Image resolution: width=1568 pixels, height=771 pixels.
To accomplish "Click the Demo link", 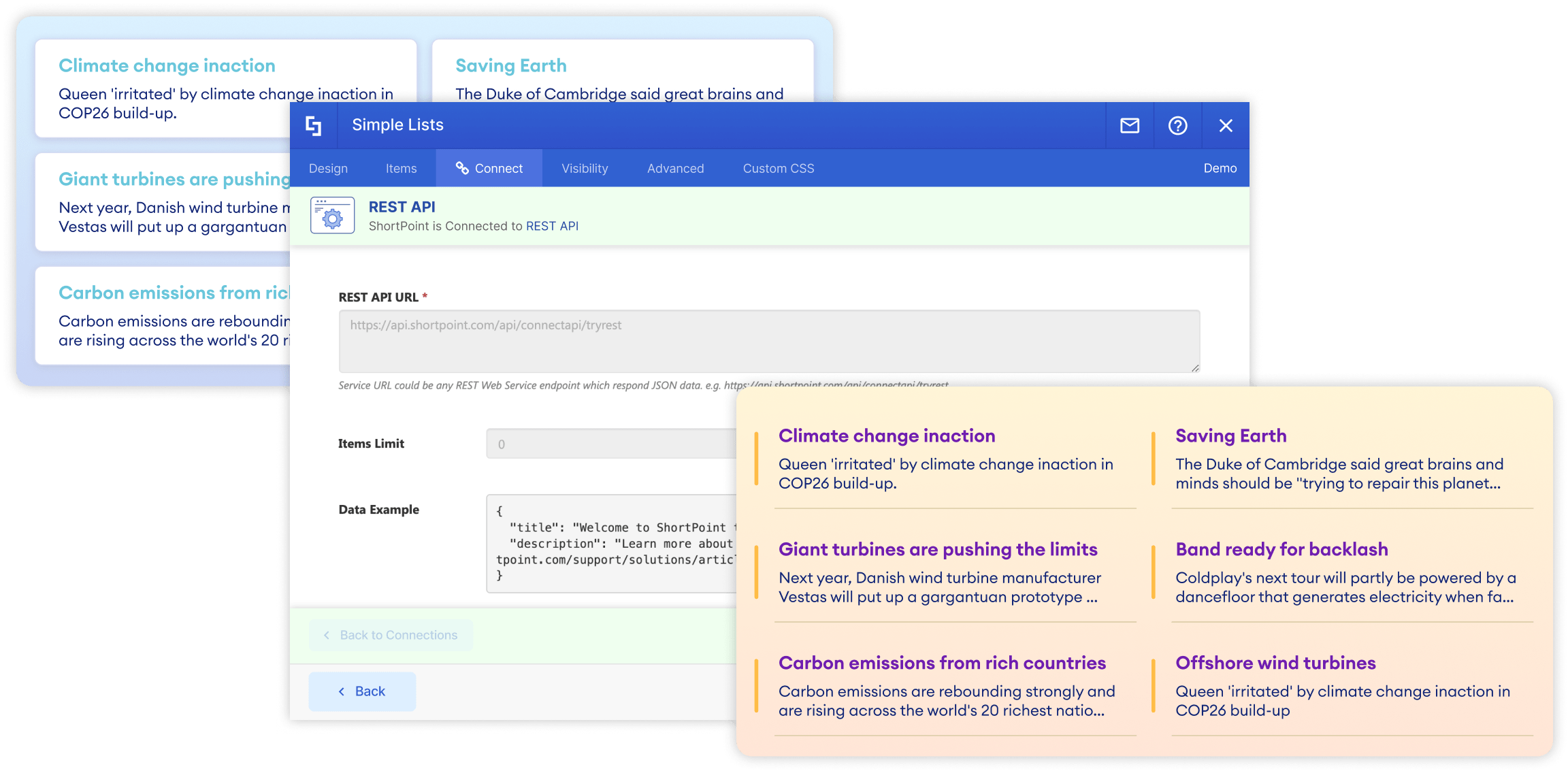I will pos(1220,168).
